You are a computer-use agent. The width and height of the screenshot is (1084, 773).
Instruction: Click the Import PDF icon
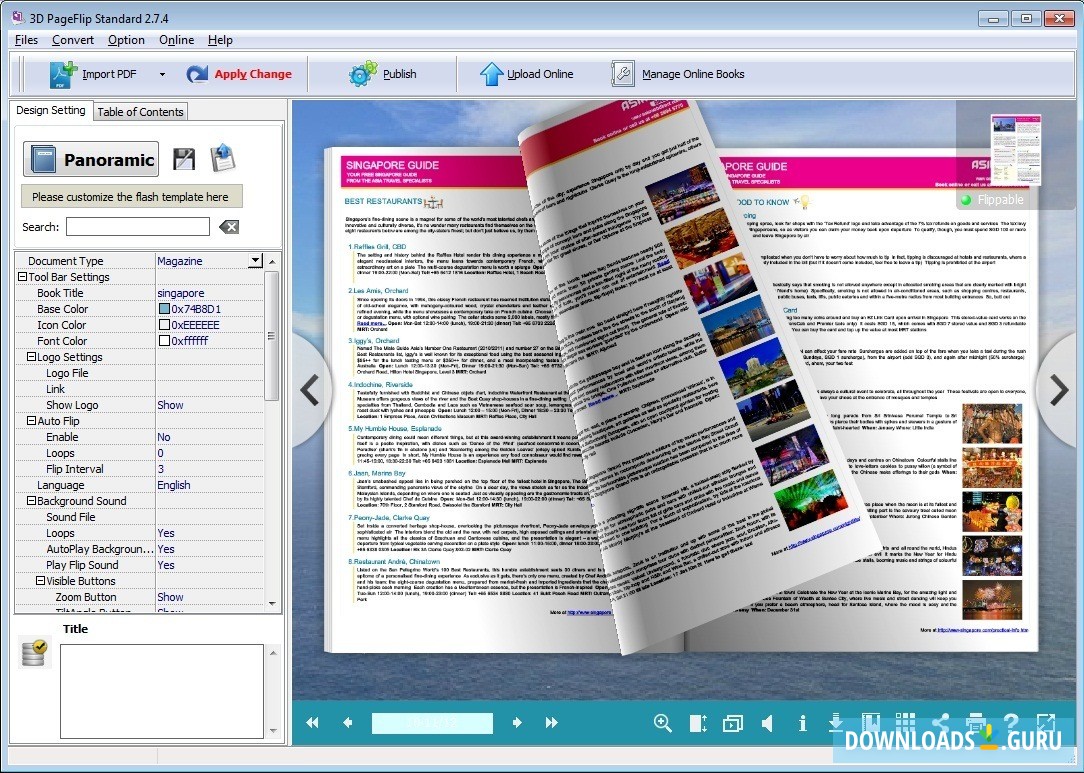click(63, 75)
